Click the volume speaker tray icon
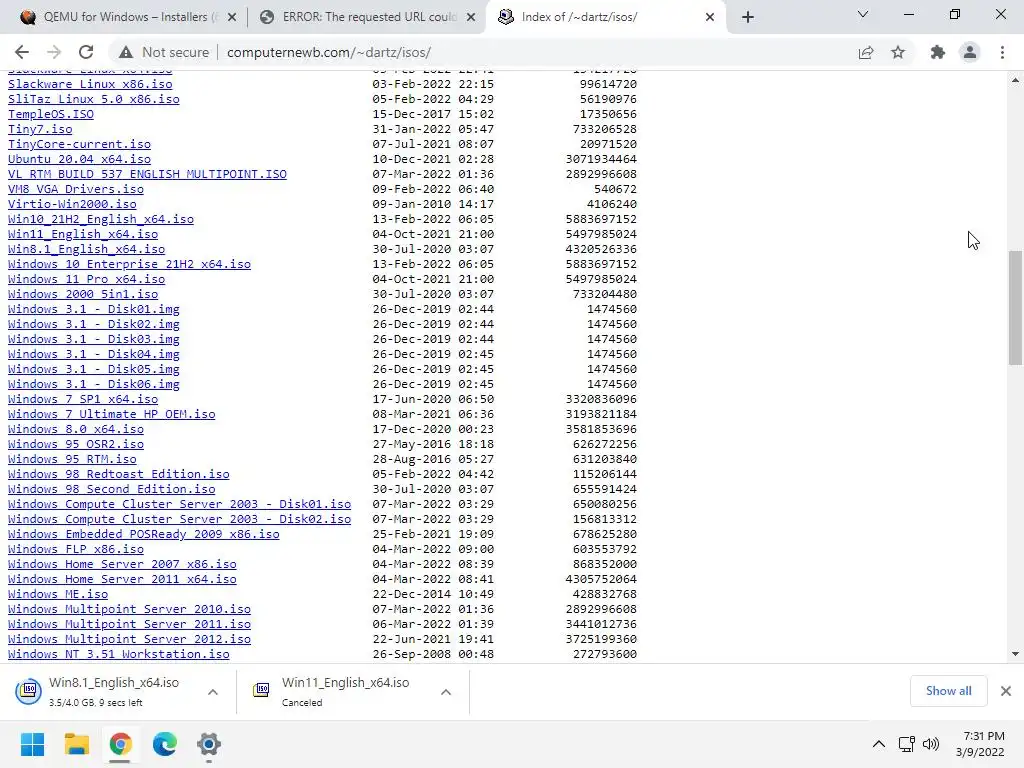This screenshot has width=1024, height=768. pos(931,744)
